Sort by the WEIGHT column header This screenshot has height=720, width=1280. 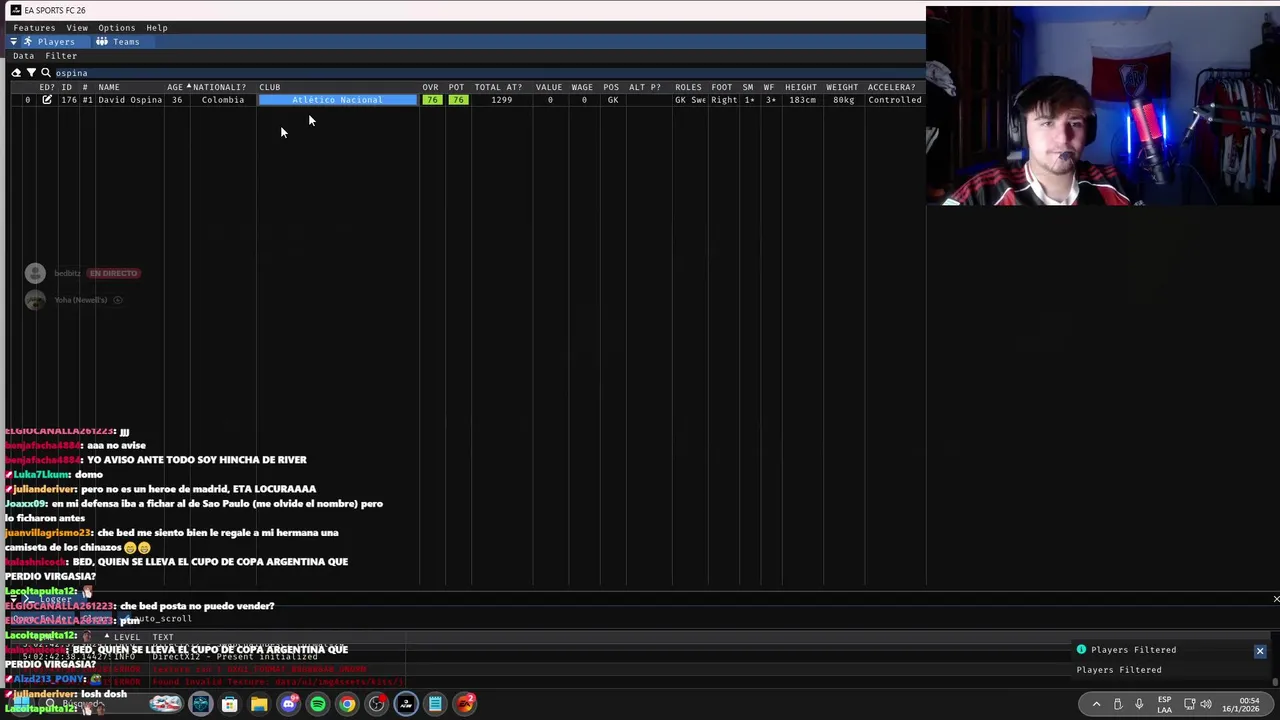[842, 87]
